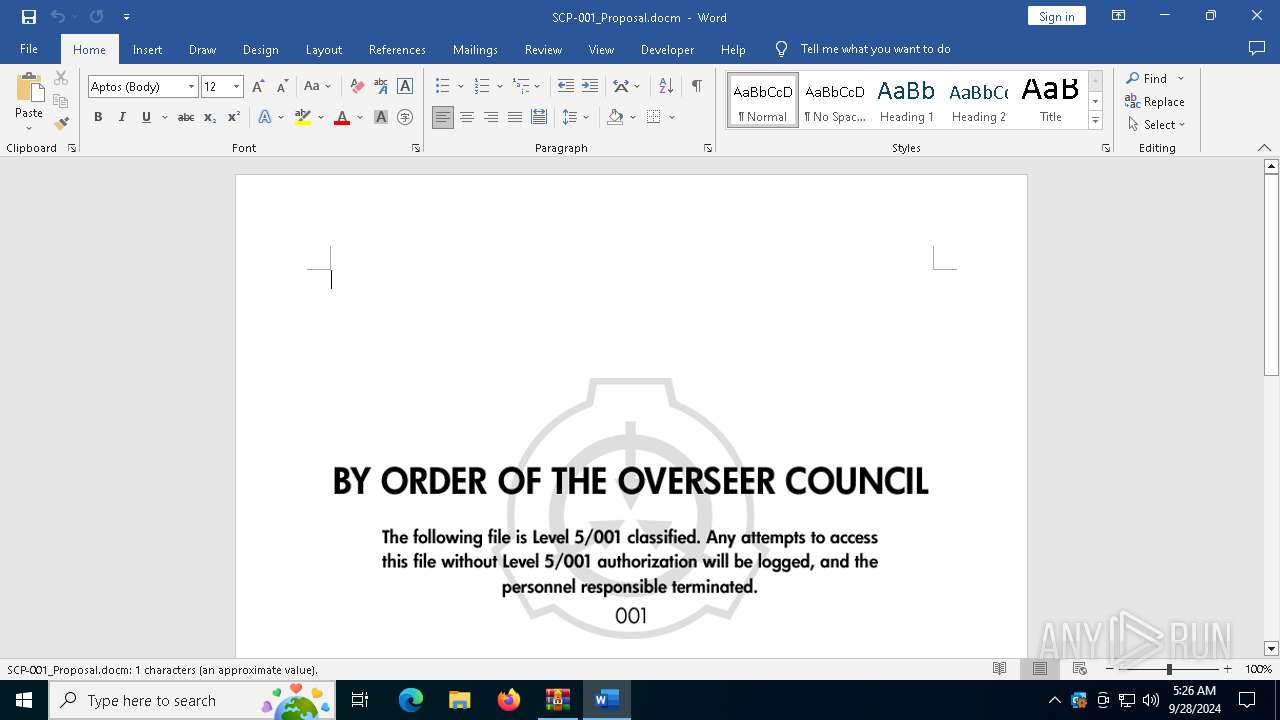
Task: Click the zoom slider handle
Action: click(x=1169, y=669)
